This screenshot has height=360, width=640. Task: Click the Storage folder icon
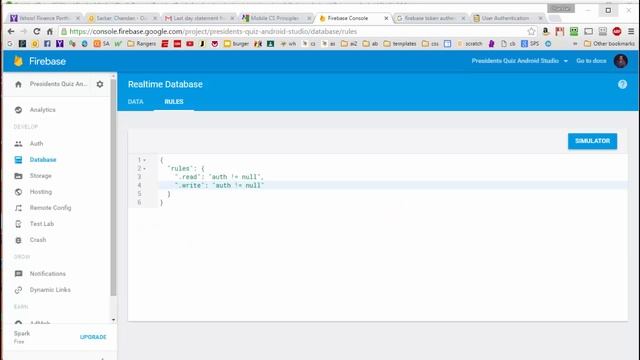pyautogui.click(x=18, y=176)
